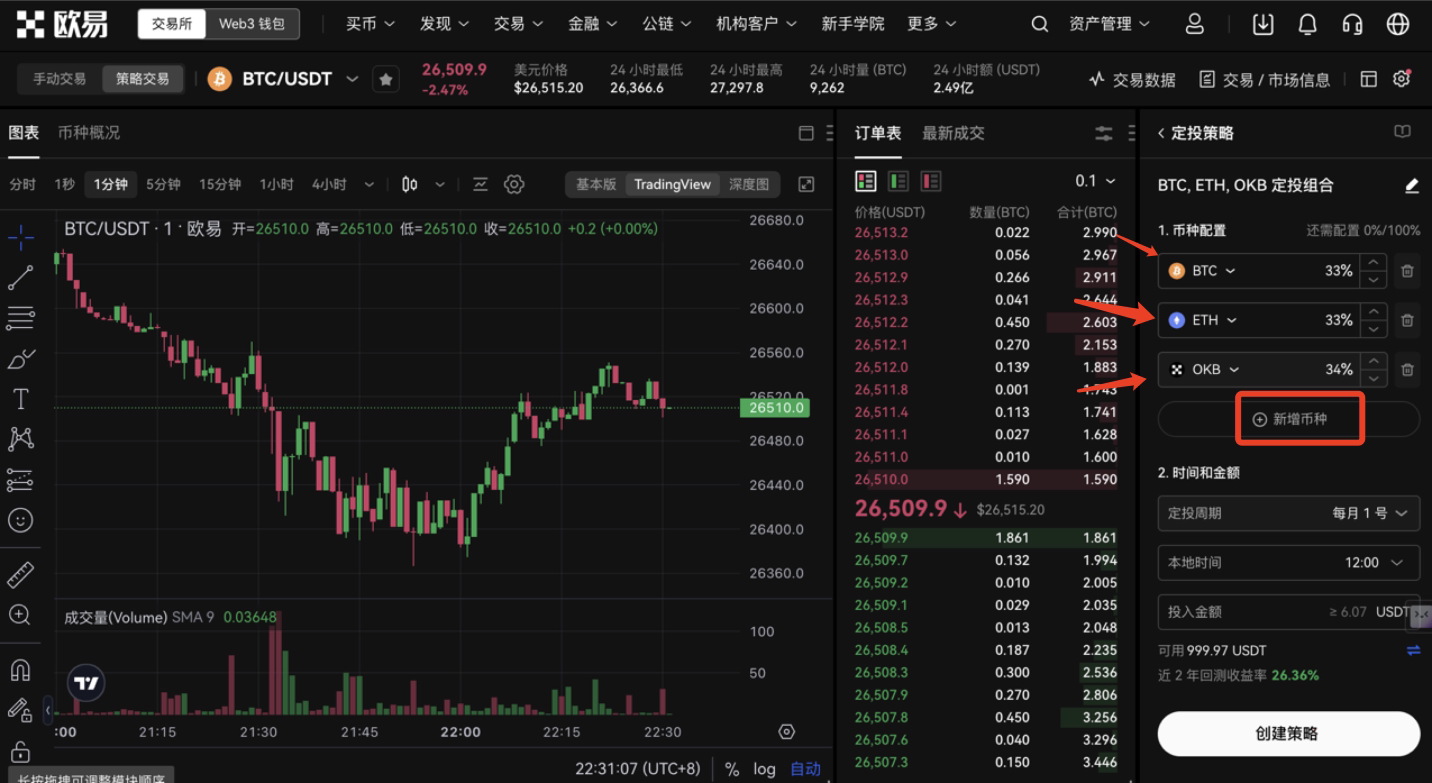The width and height of the screenshot is (1432, 783).
Task: Select the trend line drawing tool
Action: (20, 278)
